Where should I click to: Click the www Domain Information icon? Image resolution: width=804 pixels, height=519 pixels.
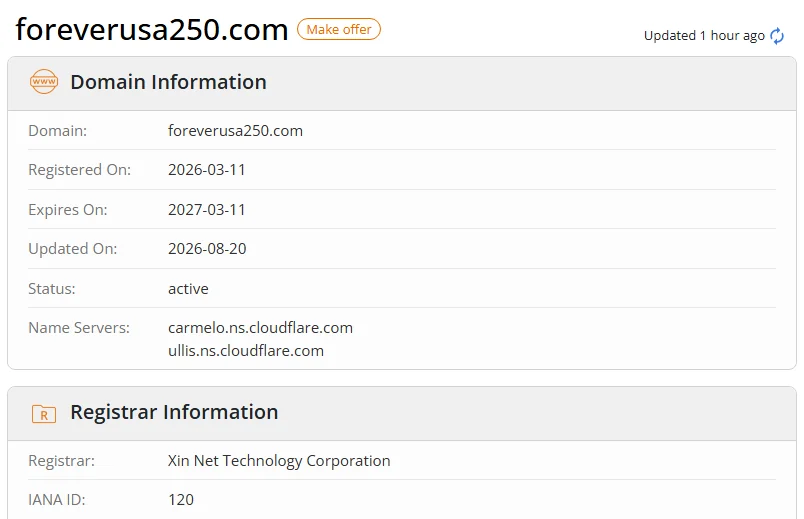[44, 82]
